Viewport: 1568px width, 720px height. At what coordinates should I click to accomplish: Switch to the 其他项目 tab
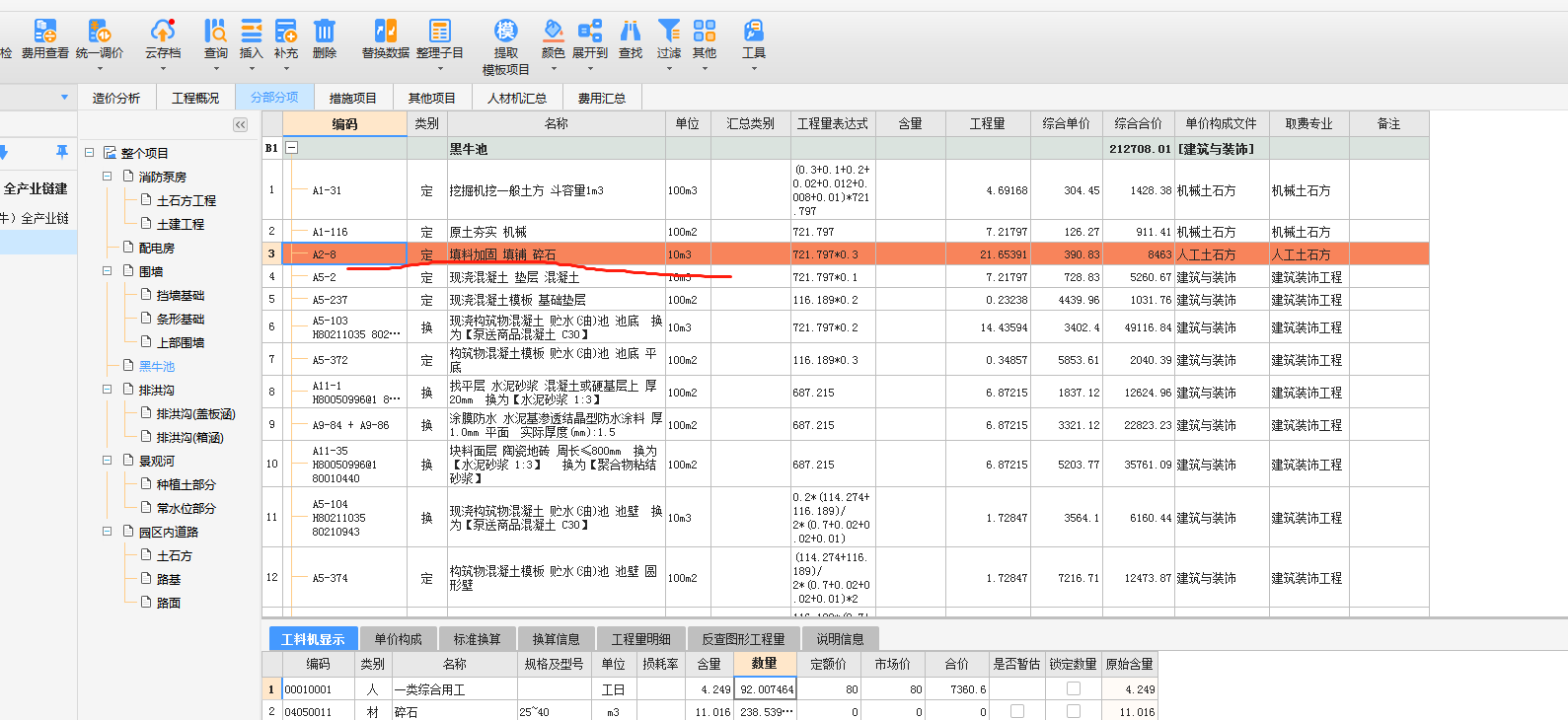[432, 98]
